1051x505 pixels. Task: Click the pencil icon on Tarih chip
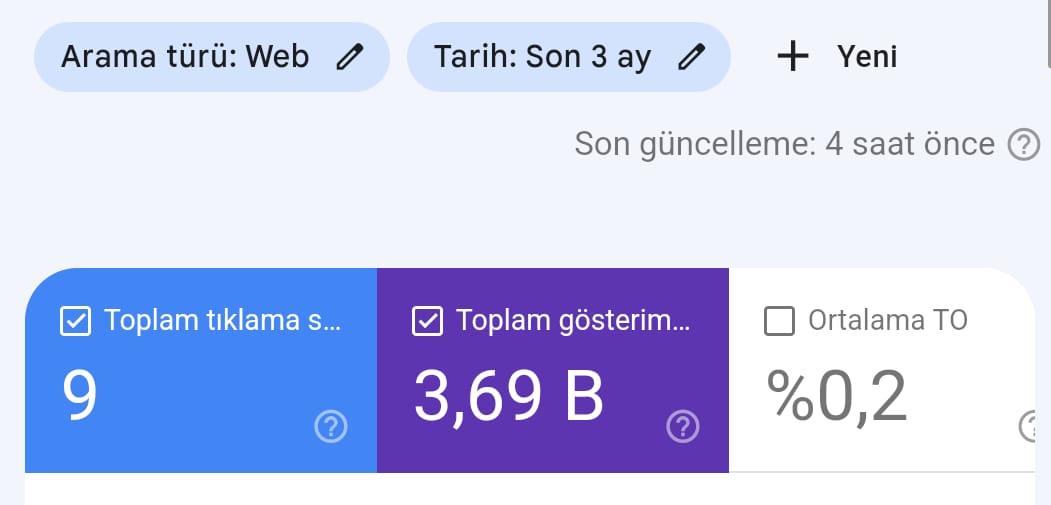point(691,57)
